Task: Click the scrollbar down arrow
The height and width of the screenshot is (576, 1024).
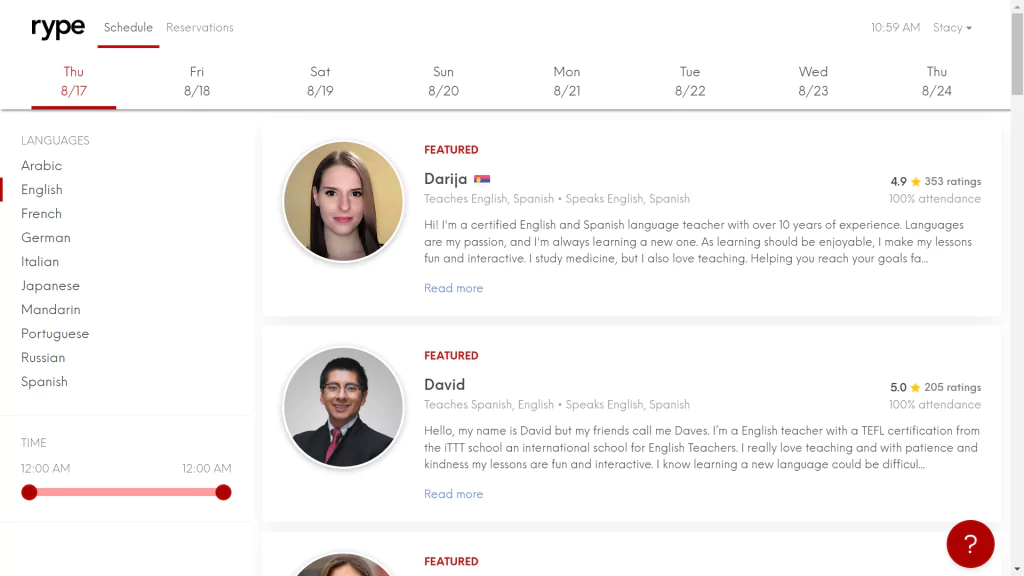Action: point(1017,570)
